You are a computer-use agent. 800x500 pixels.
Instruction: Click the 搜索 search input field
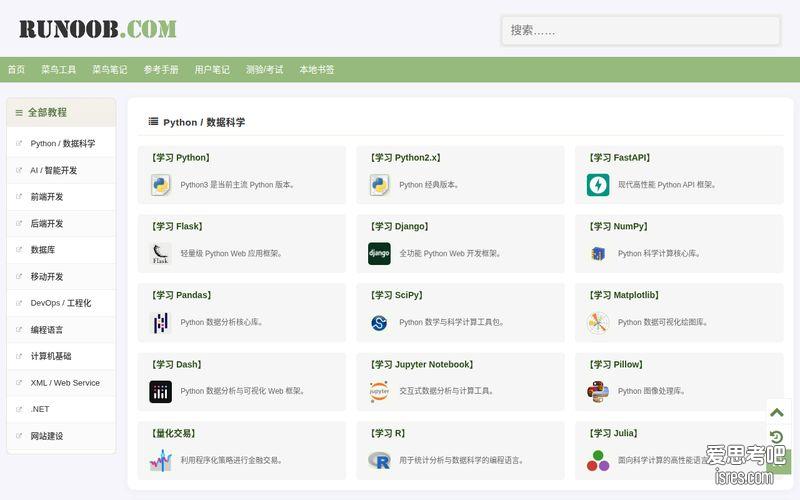pyautogui.click(x=641, y=31)
